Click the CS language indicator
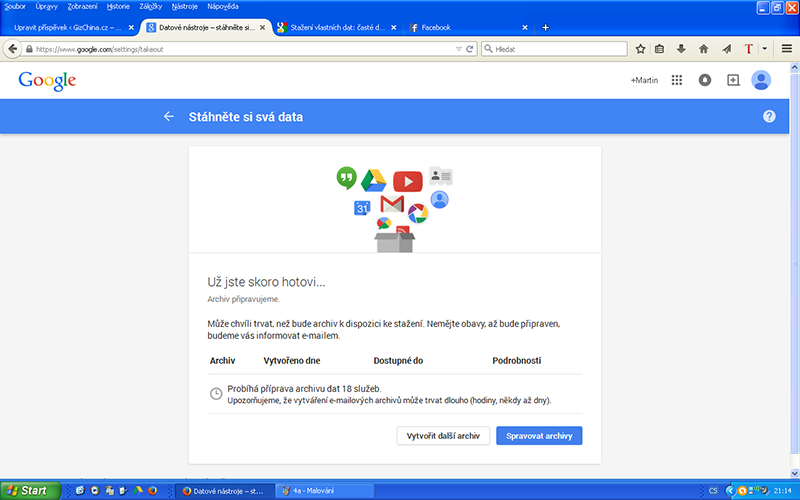 (713, 491)
